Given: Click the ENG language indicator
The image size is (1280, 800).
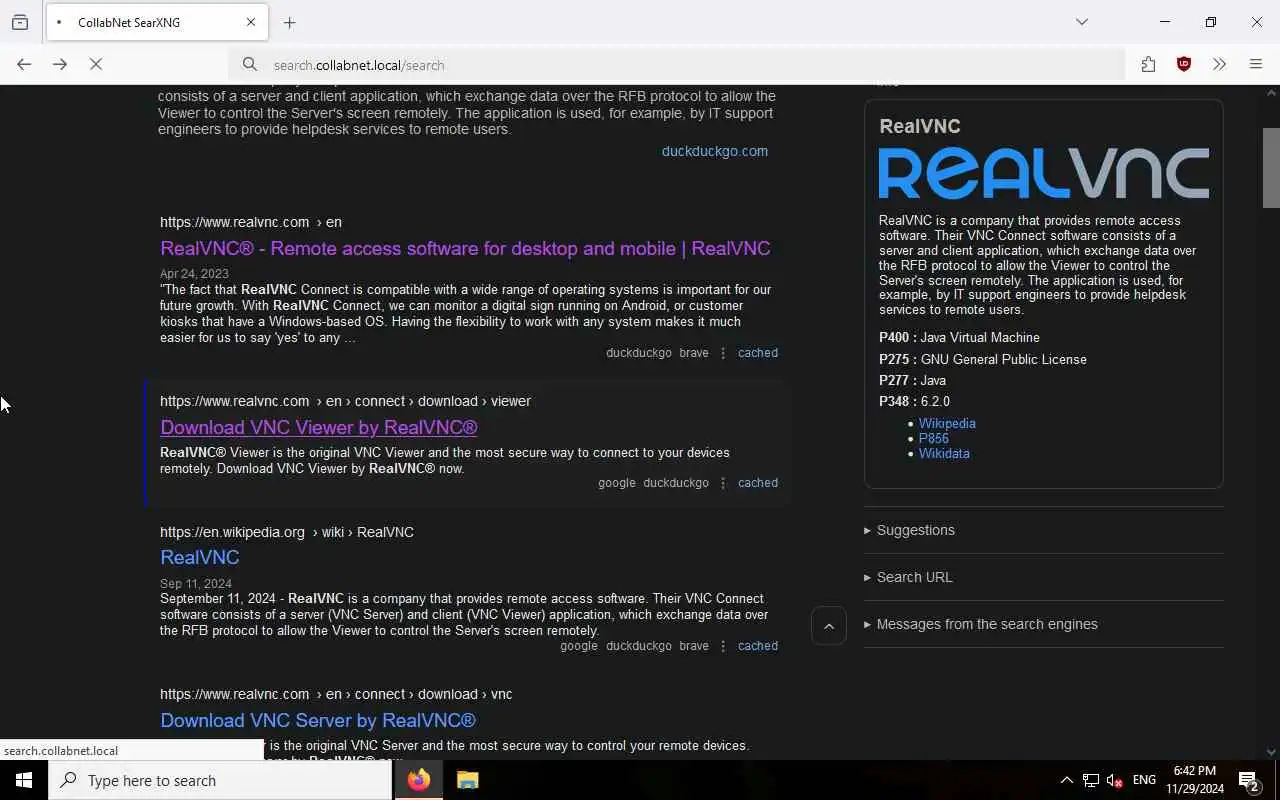Looking at the screenshot, I should pyautogui.click(x=1144, y=780).
